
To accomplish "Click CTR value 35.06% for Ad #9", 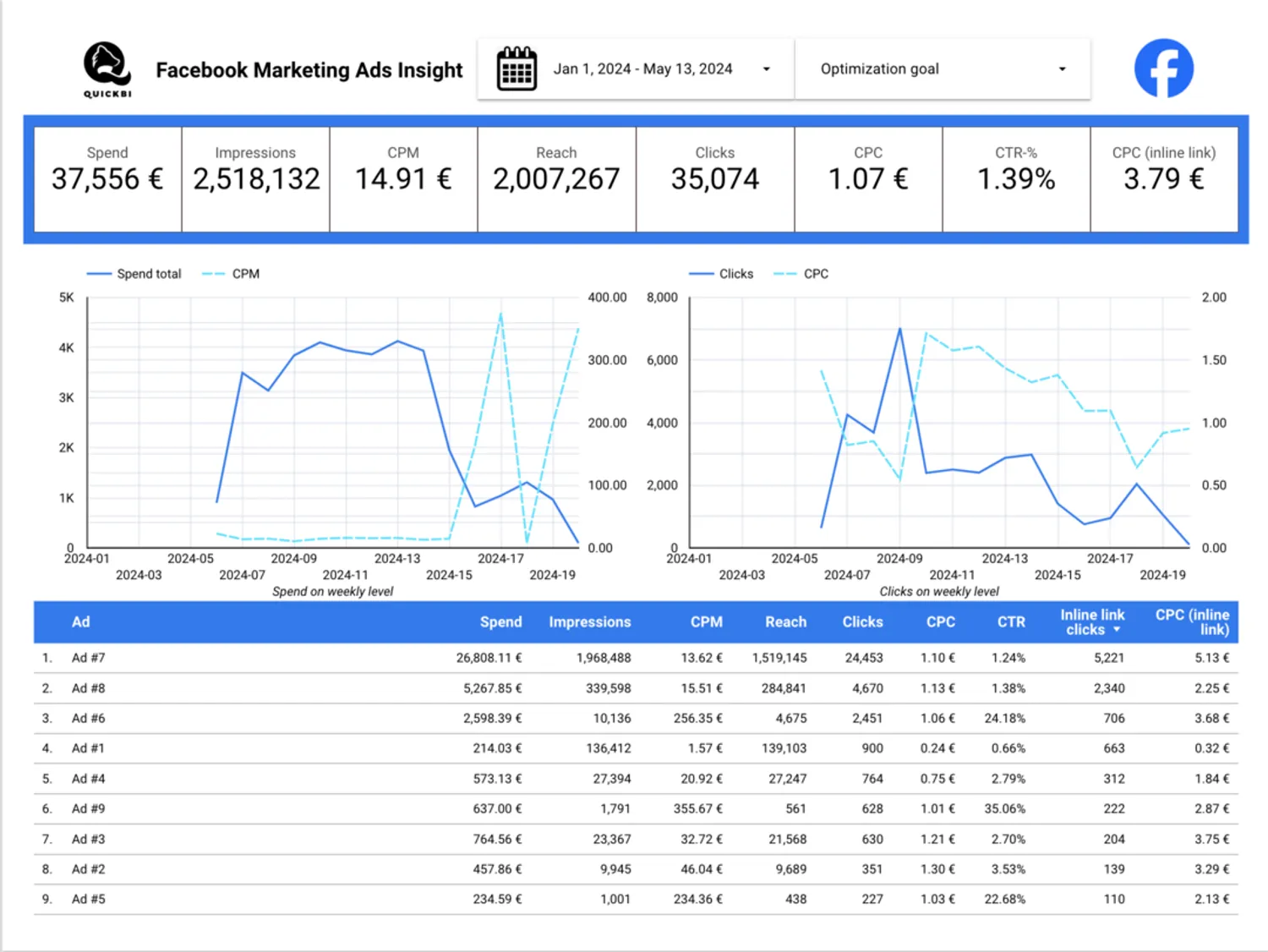I will click(x=1004, y=809).
